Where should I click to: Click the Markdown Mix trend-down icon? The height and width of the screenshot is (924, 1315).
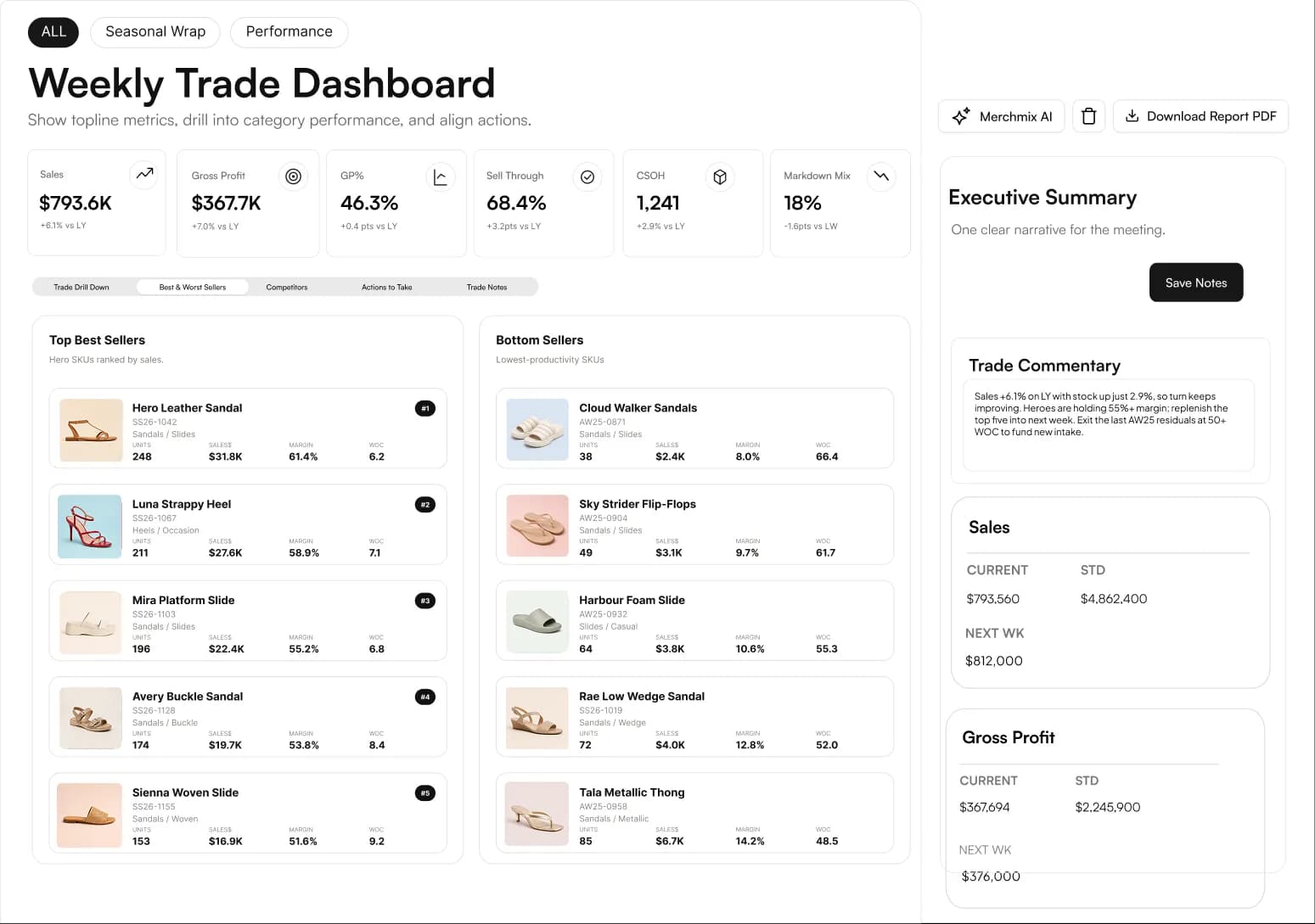[881, 176]
